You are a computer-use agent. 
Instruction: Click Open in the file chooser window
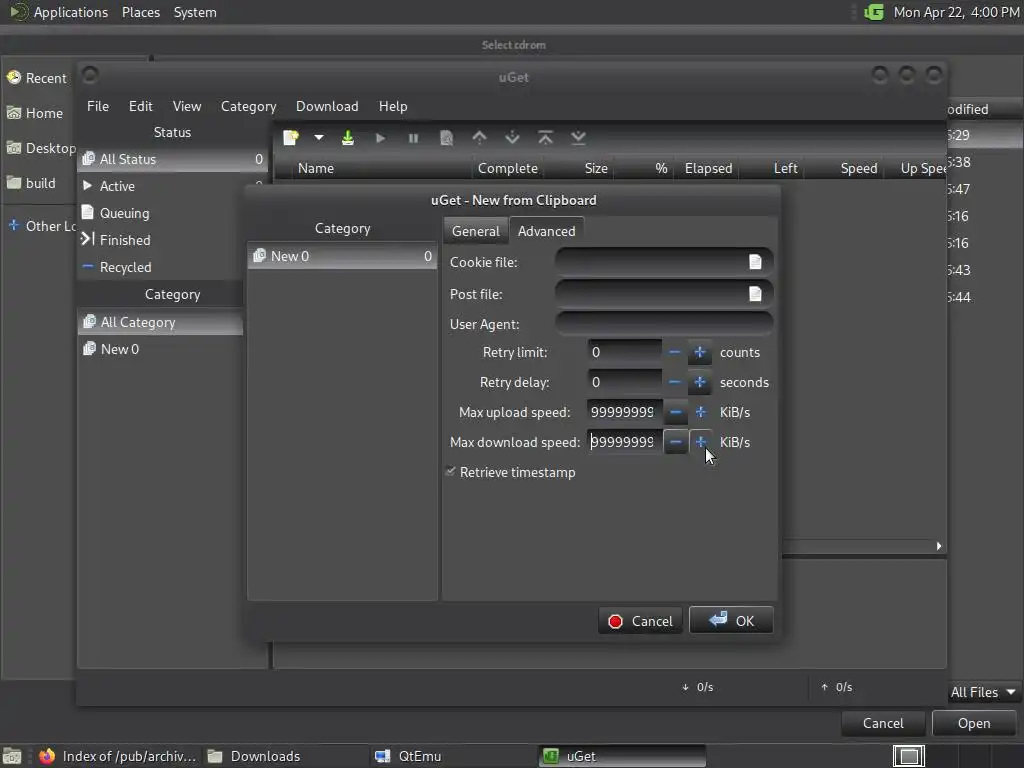pyautogui.click(x=974, y=723)
